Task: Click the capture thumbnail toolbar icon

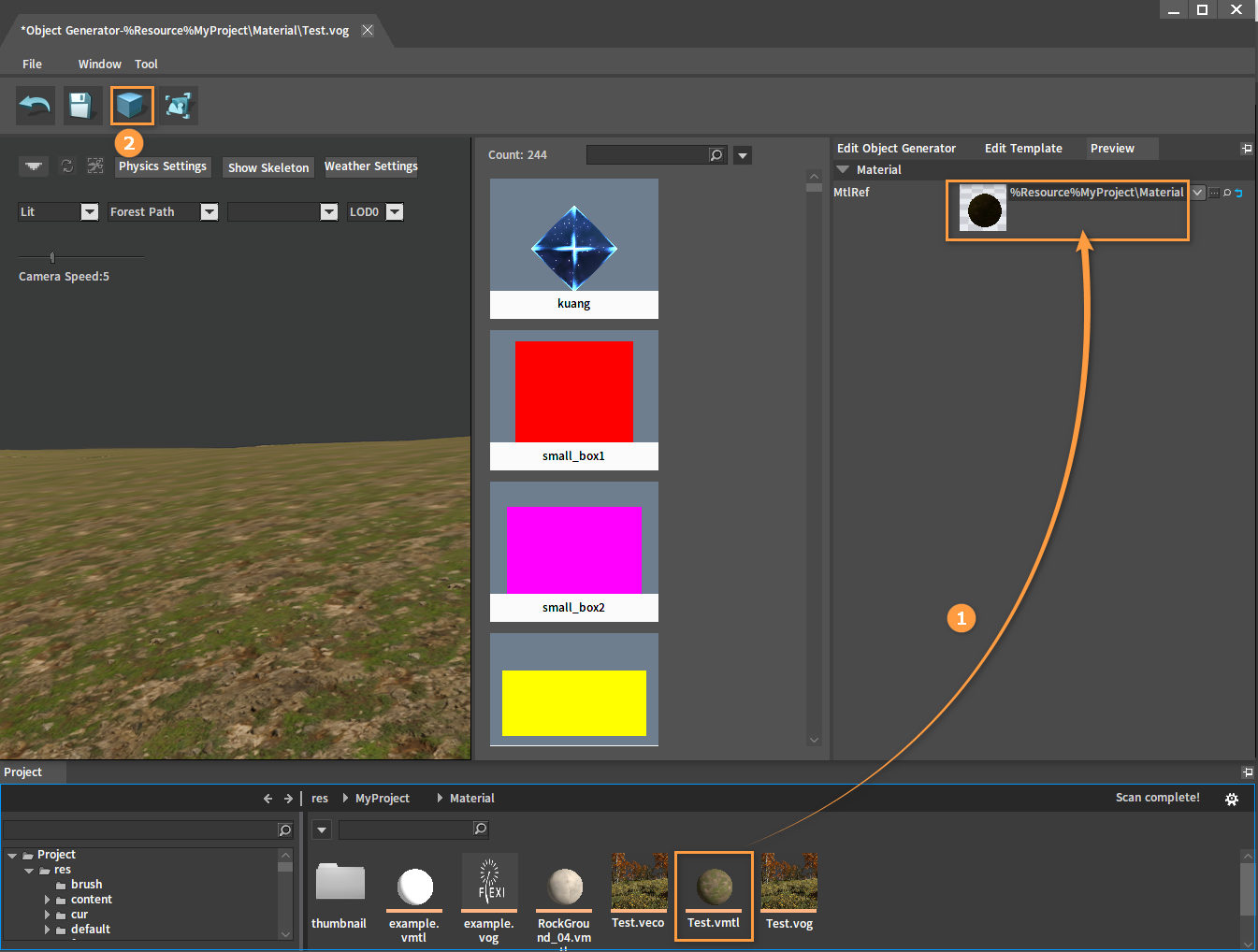Action: tap(178, 106)
